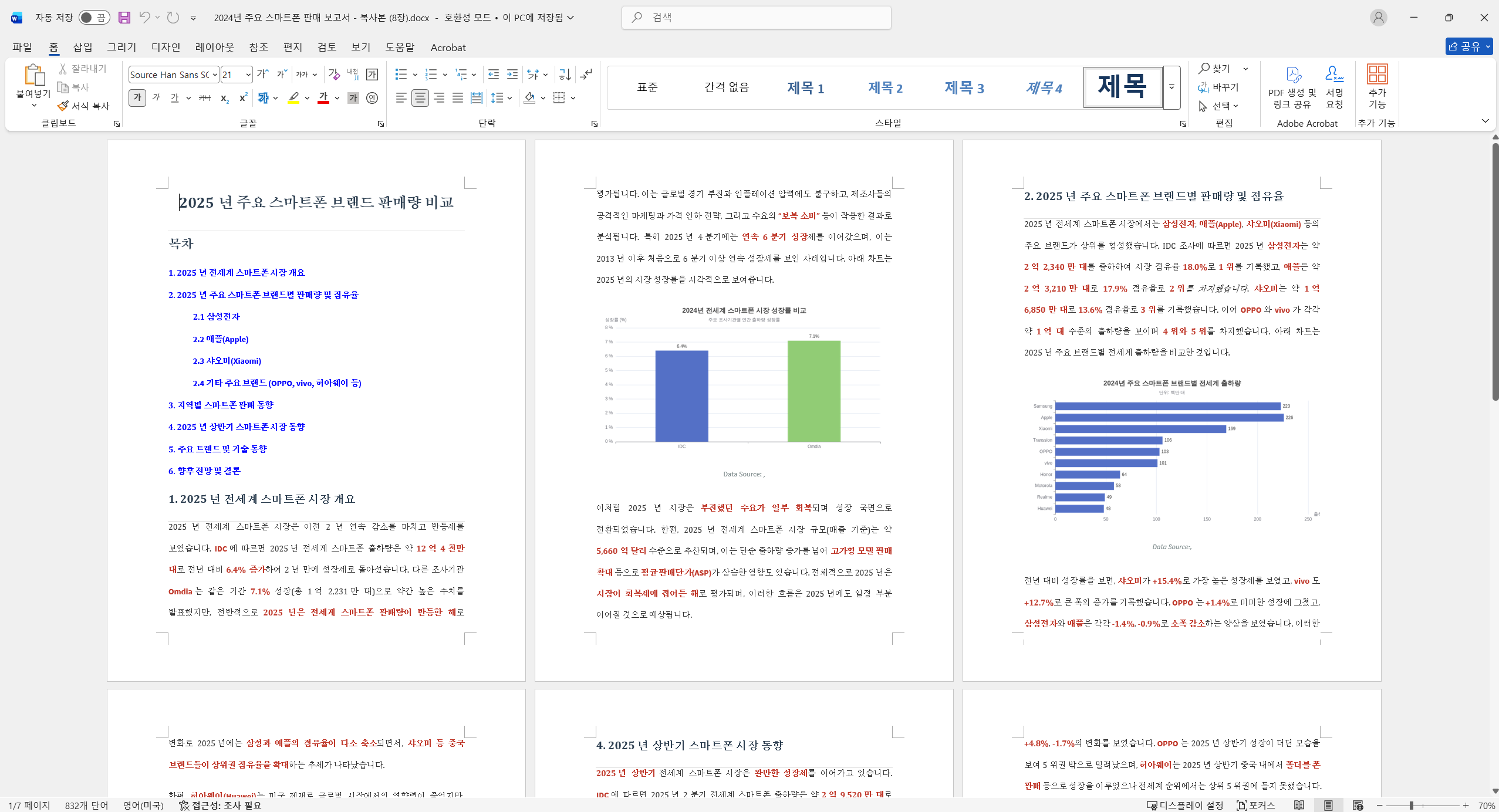Apply Strikethrough formatting
Viewport: 1499px width, 812px height.
(x=204, y=98)
